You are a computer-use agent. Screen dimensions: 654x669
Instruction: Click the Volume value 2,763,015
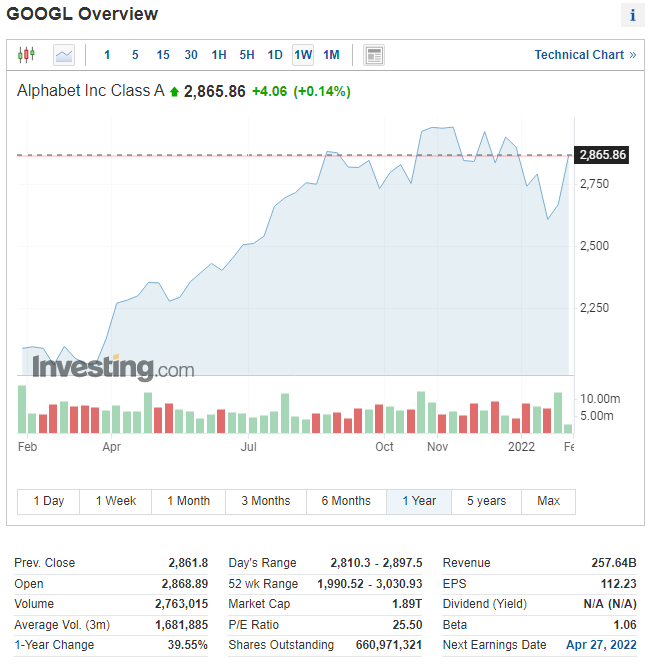pyautogui.click(x=181, y=604)
